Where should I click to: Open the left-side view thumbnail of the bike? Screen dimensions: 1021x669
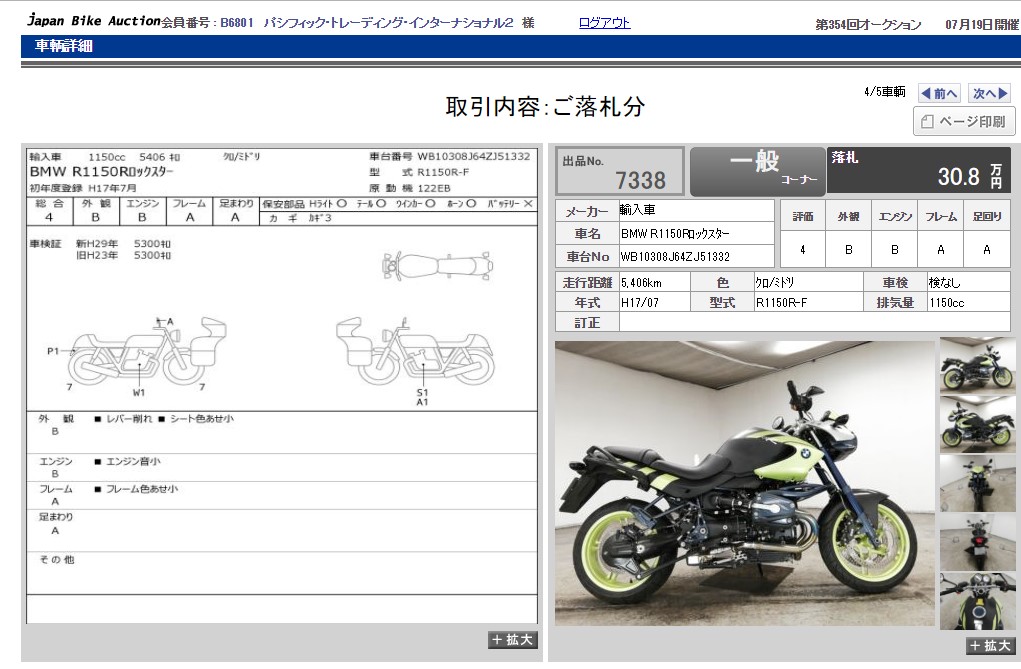tap(977, 424)
